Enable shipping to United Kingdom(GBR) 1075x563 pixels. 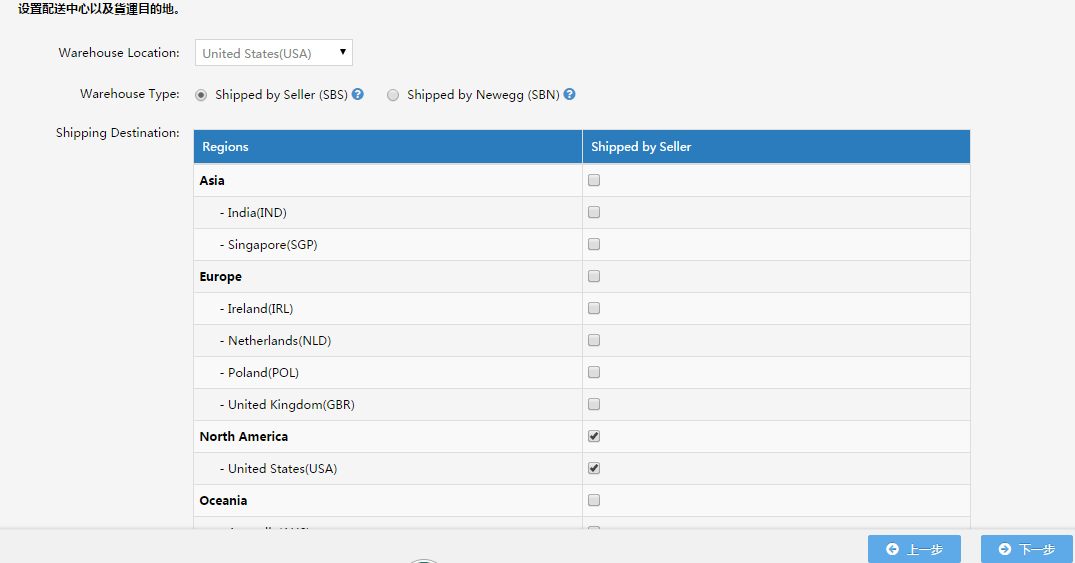594,405
